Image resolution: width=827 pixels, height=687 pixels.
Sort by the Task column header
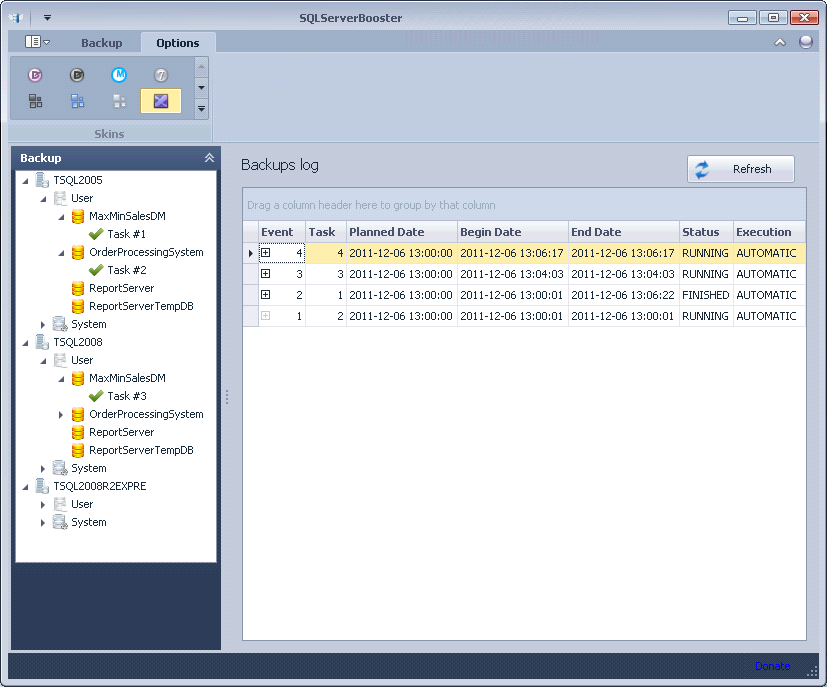[326, 232]
